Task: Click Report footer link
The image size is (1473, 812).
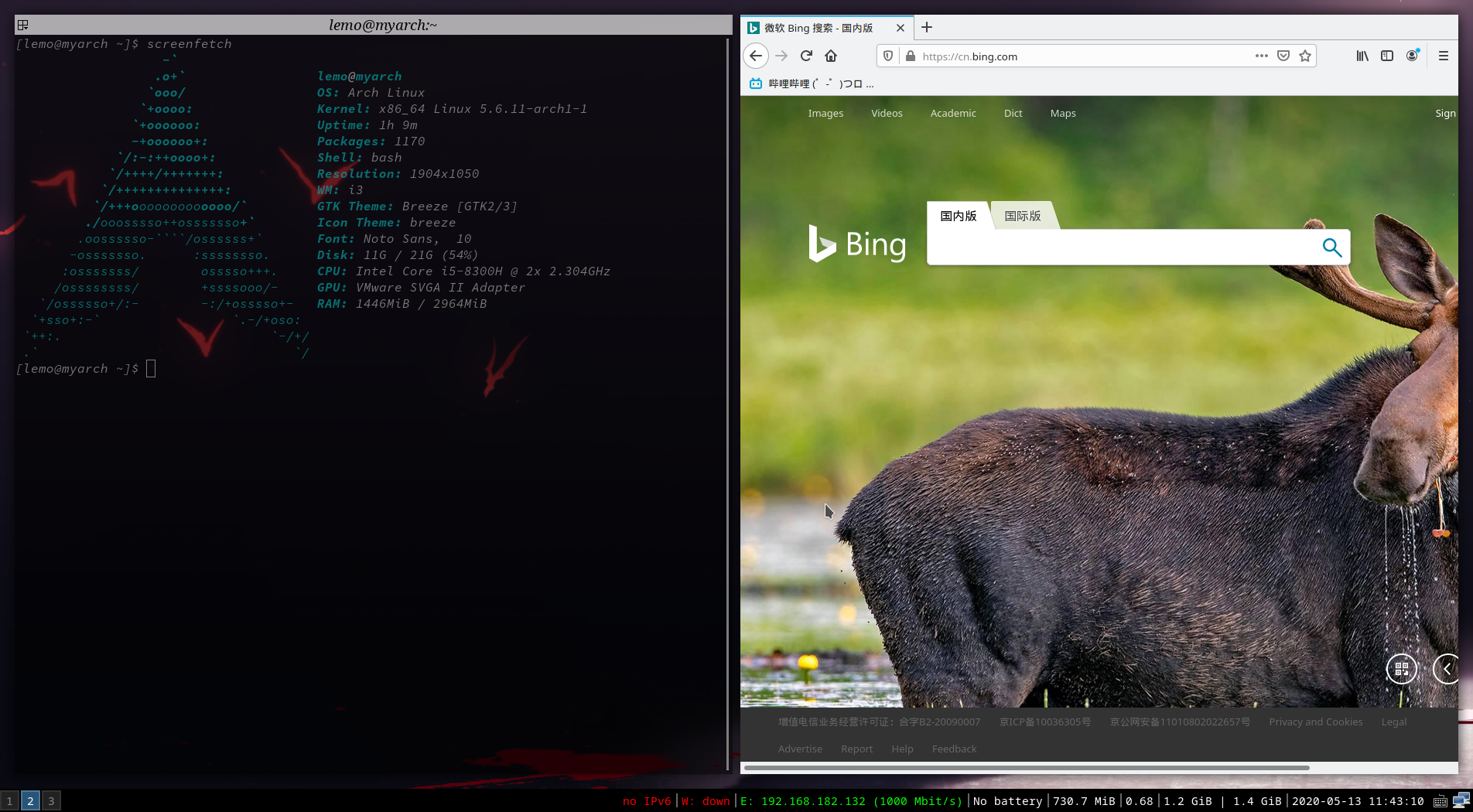Action: click(856, 749)
